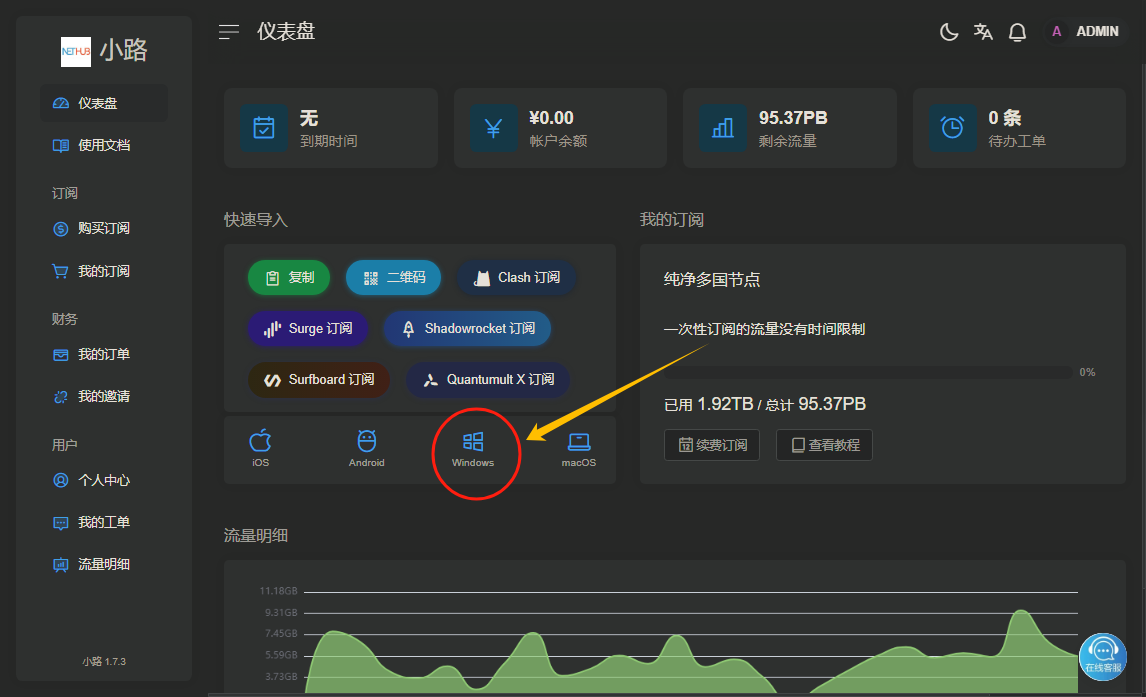The width and height of the screenshot is (1146, 697).
Task: Click the Renew Subscription button
Action: [x=712, y=445]
